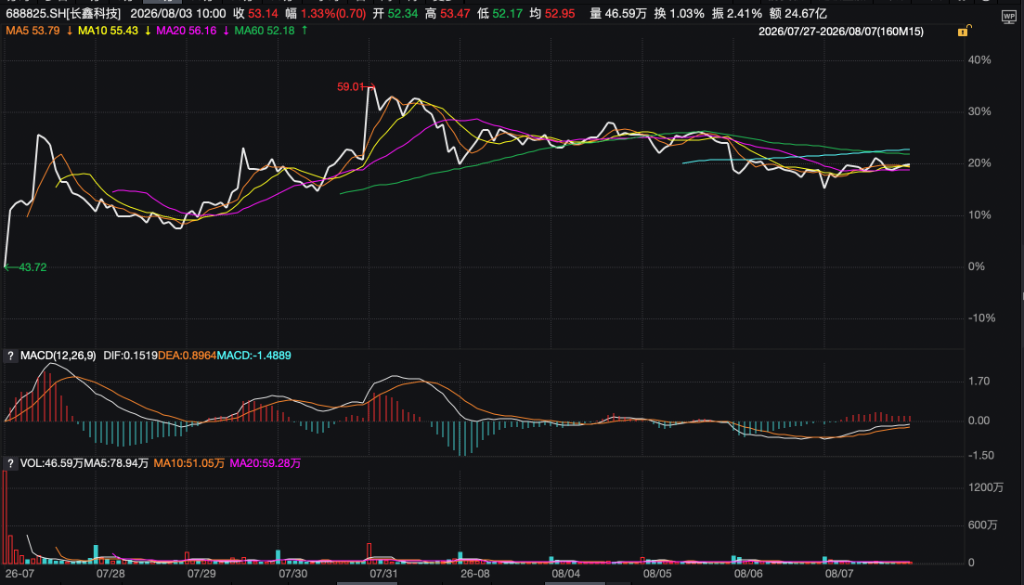The image size is (1024, 585).
Task: Click the 20% axis label
Action: pos(979,163)
